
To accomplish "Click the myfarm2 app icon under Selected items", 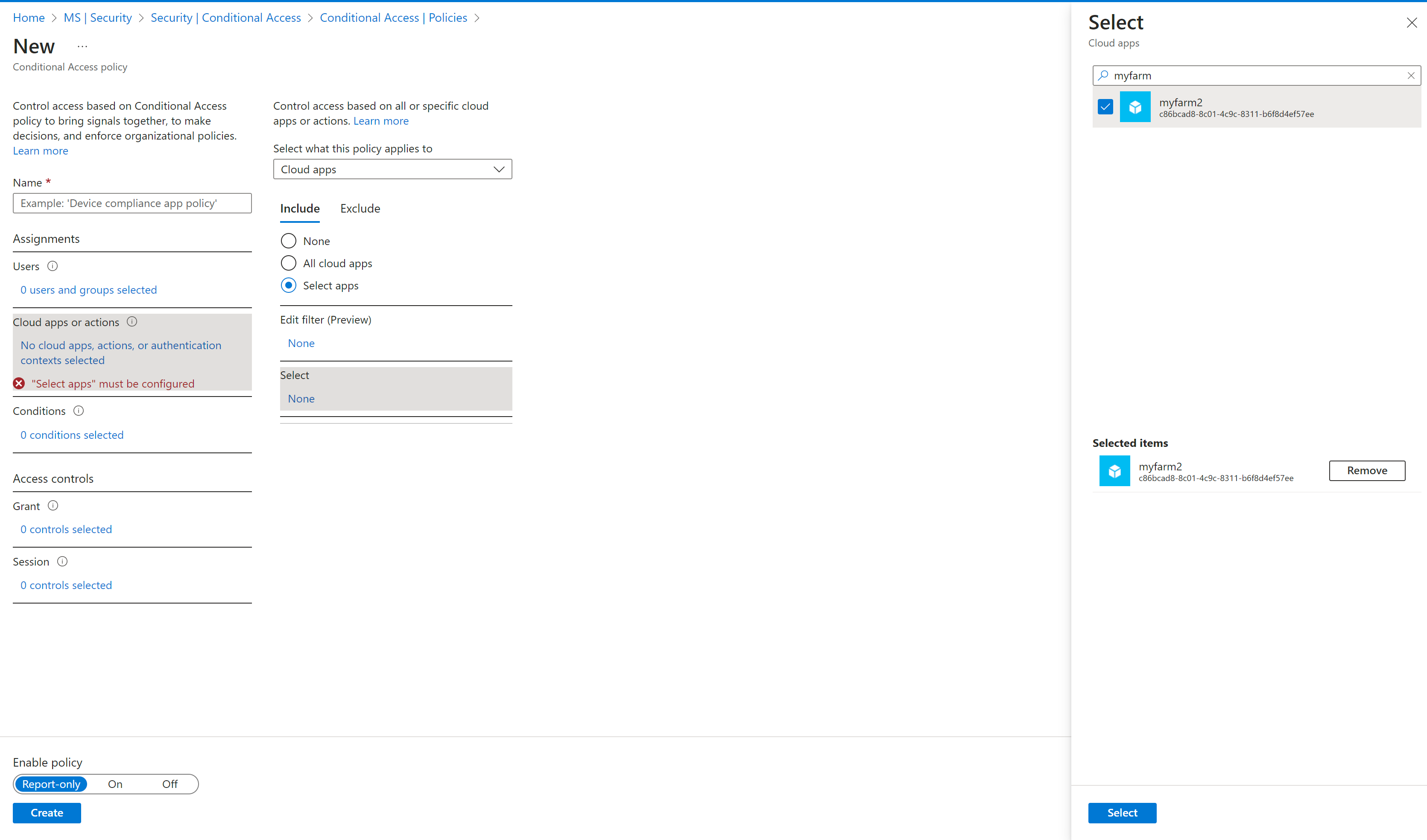I will (x=1114, y=471).
